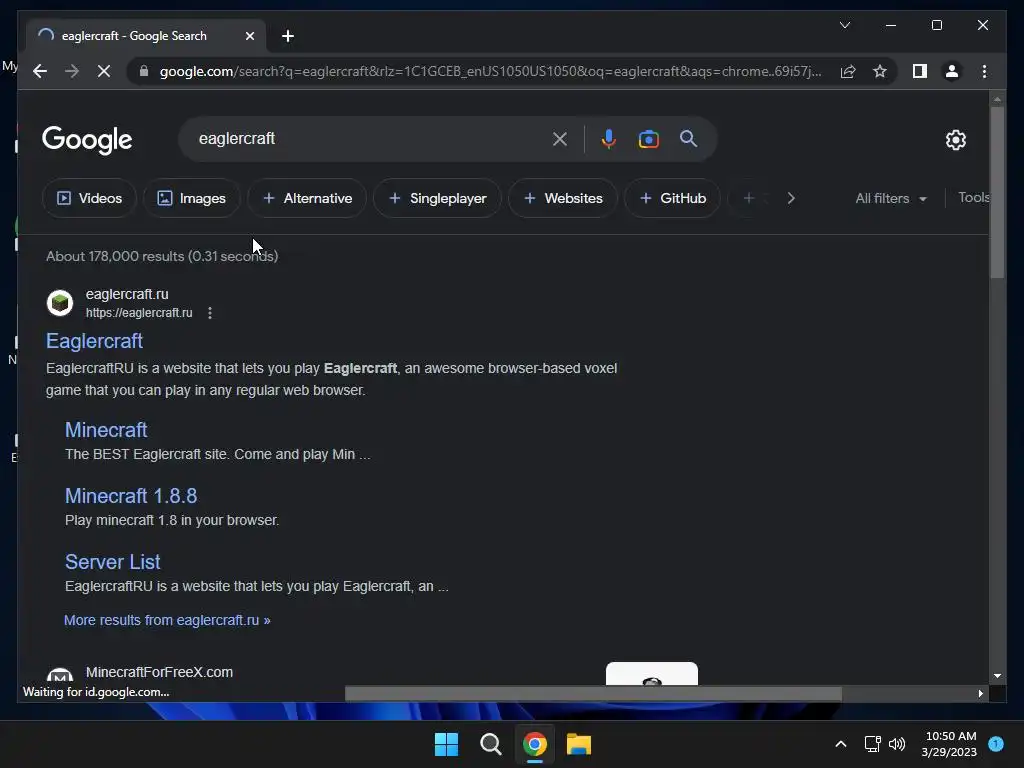This screenshot has height=768, width=1024.
Task: Show more filter chips arrow
Action: click(x=791, y=198)
